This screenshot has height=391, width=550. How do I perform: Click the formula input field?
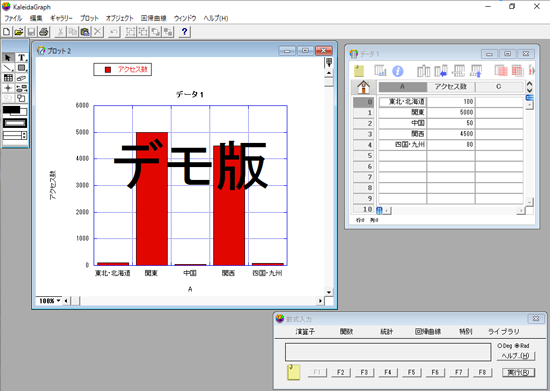click(x=388, y=352)
